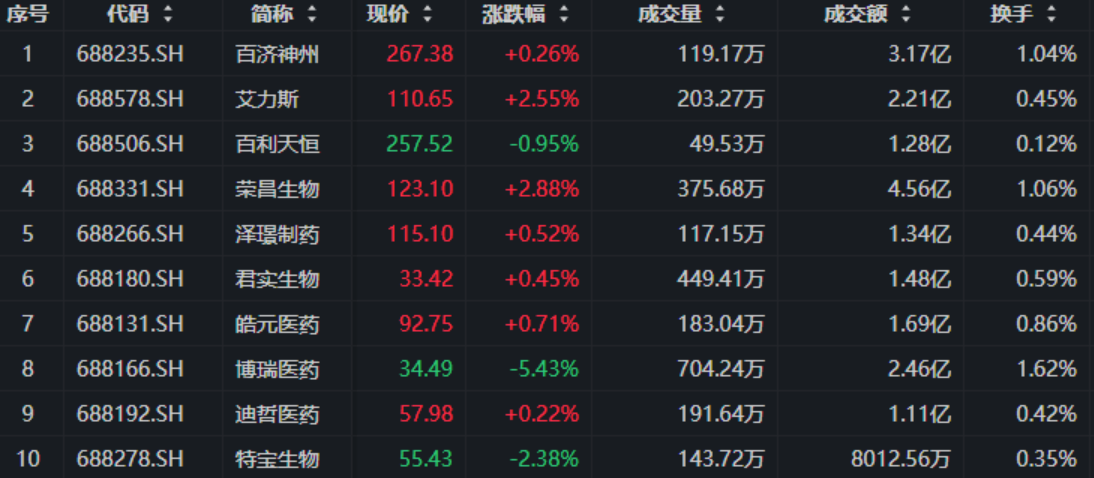Click price 55.43

coord(426,458)
